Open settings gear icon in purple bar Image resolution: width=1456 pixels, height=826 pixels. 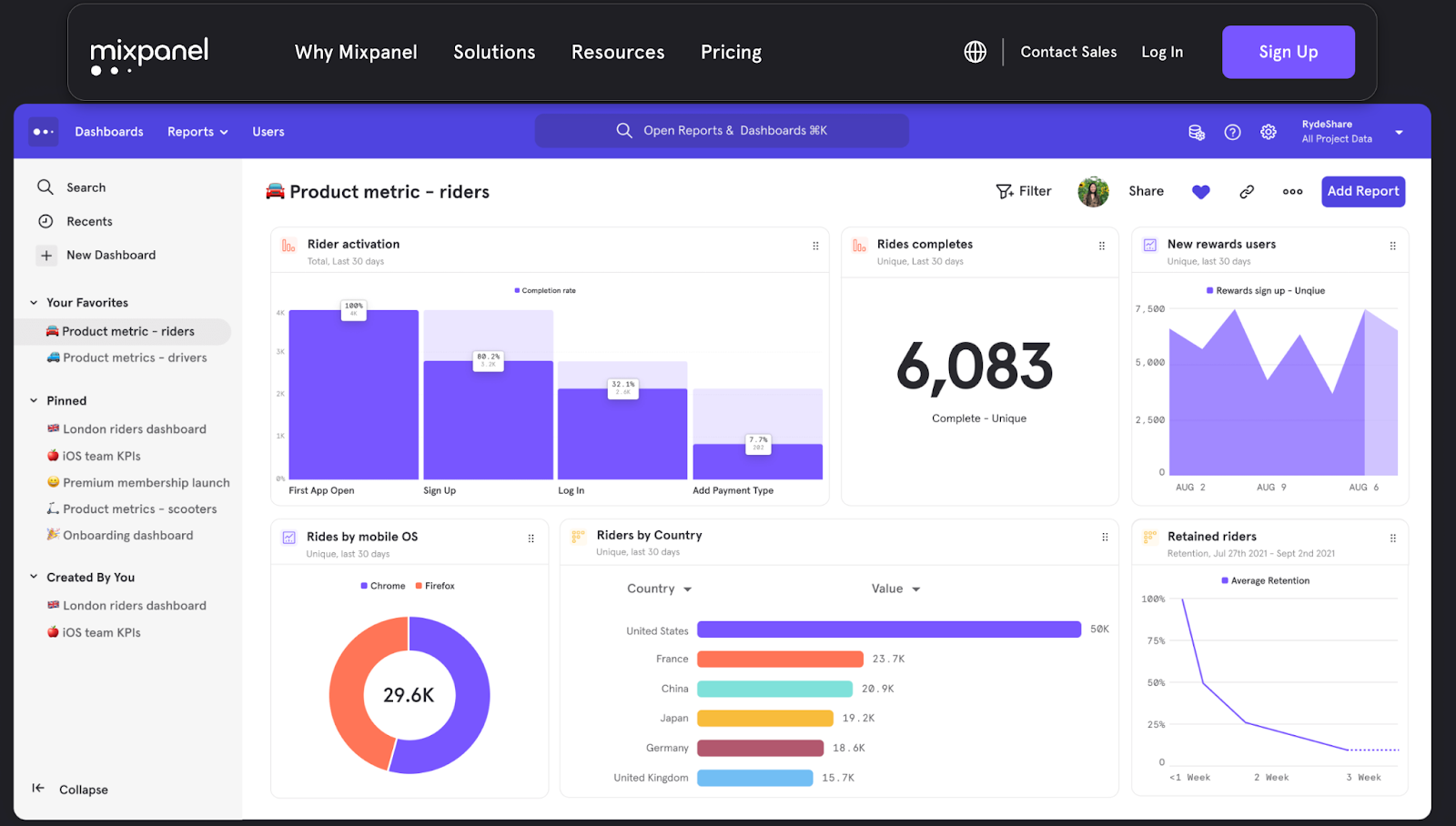pos(1268,132)
